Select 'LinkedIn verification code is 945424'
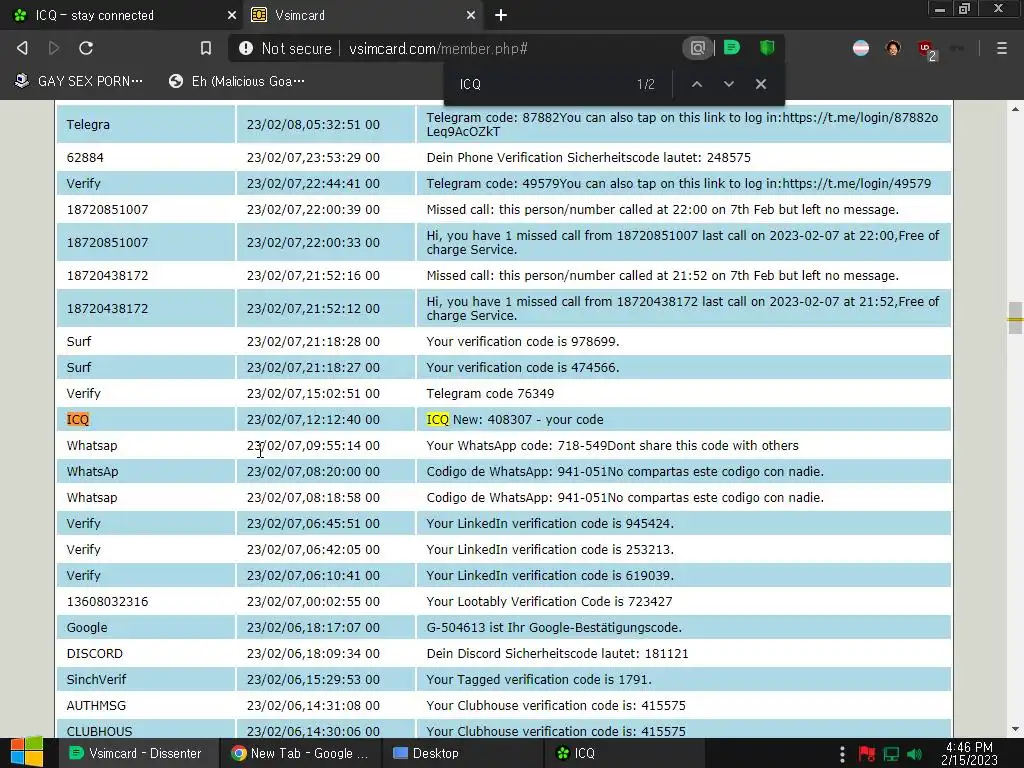 pos(550,523)
